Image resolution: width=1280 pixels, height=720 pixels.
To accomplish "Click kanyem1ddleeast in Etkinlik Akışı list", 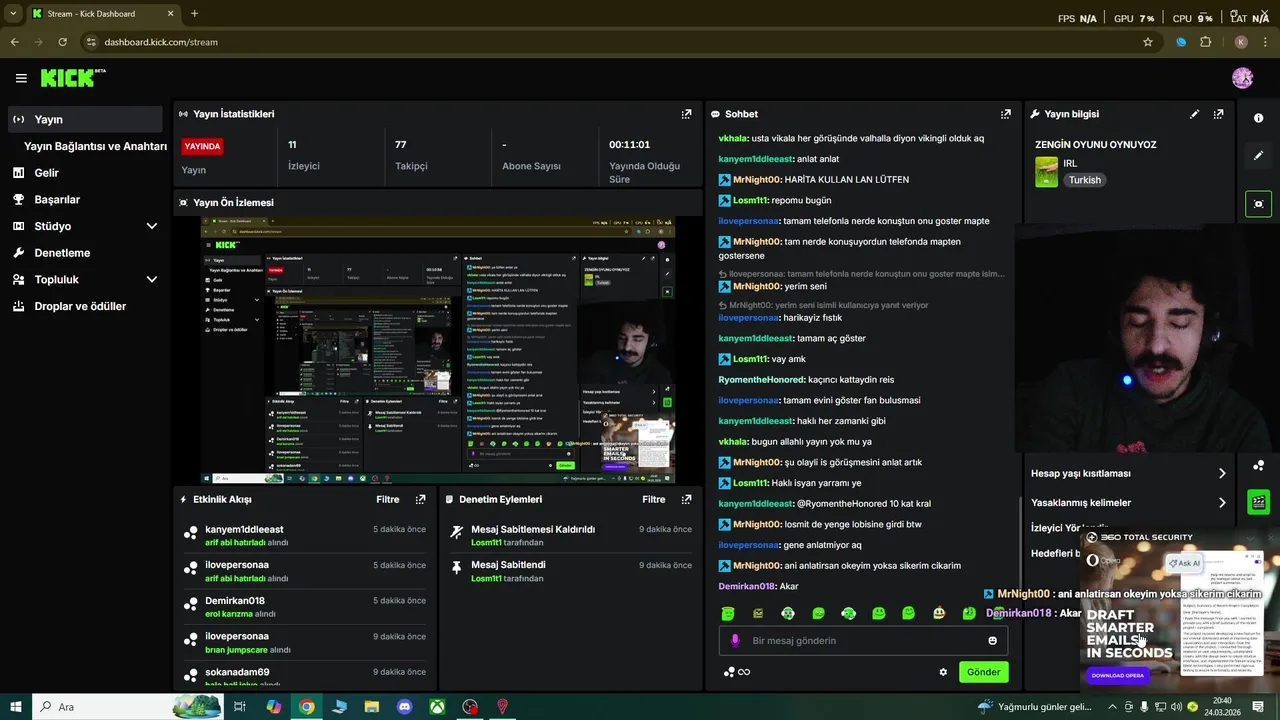I will tap(244, 529).
